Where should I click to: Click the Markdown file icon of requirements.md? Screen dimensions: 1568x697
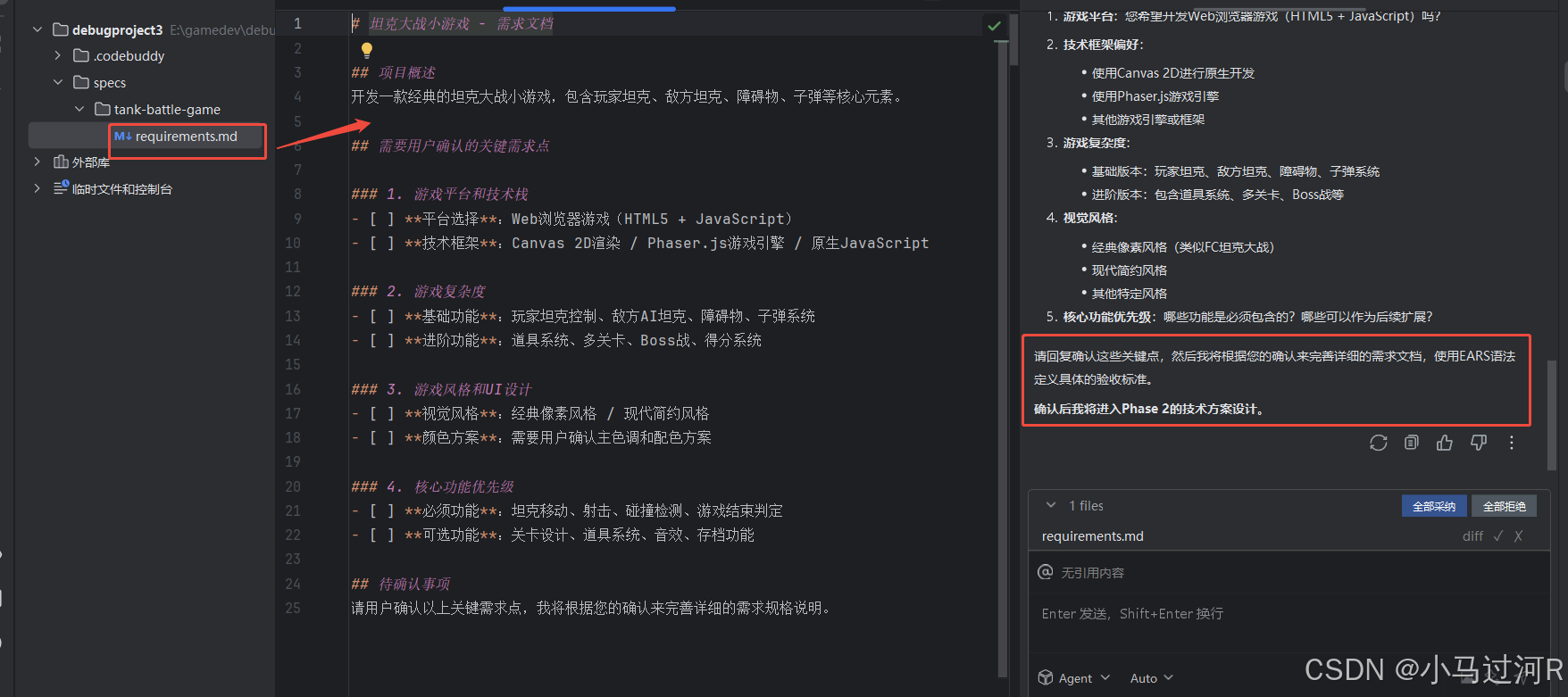[x=122, y=136]
